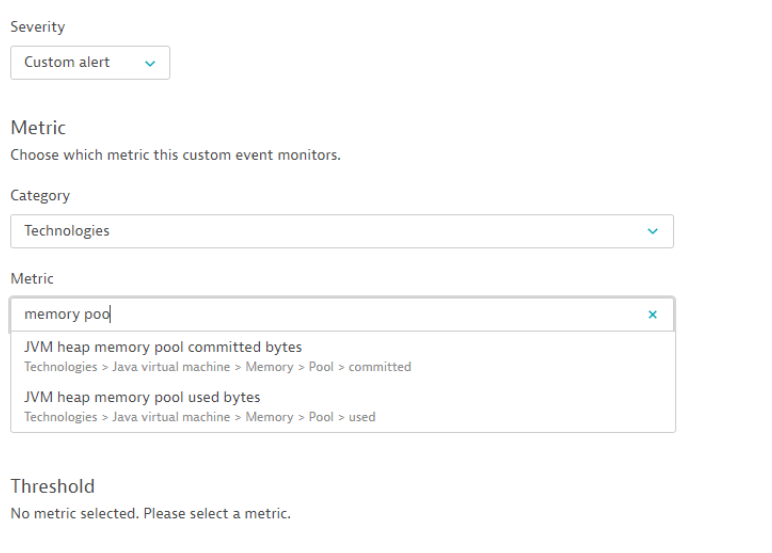Click the 'Technologies' selected value text
The image size is (772, 553).
pos(67,231)
